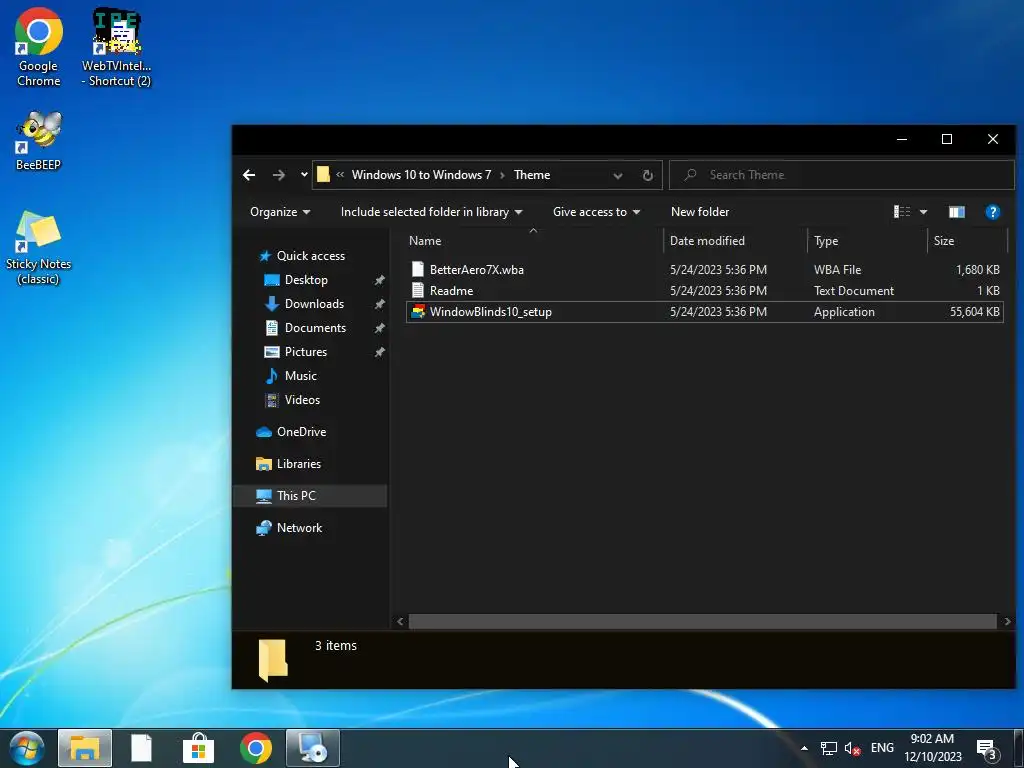
Task: Click the setup installer taskbar icon
Action: (313, 748)
